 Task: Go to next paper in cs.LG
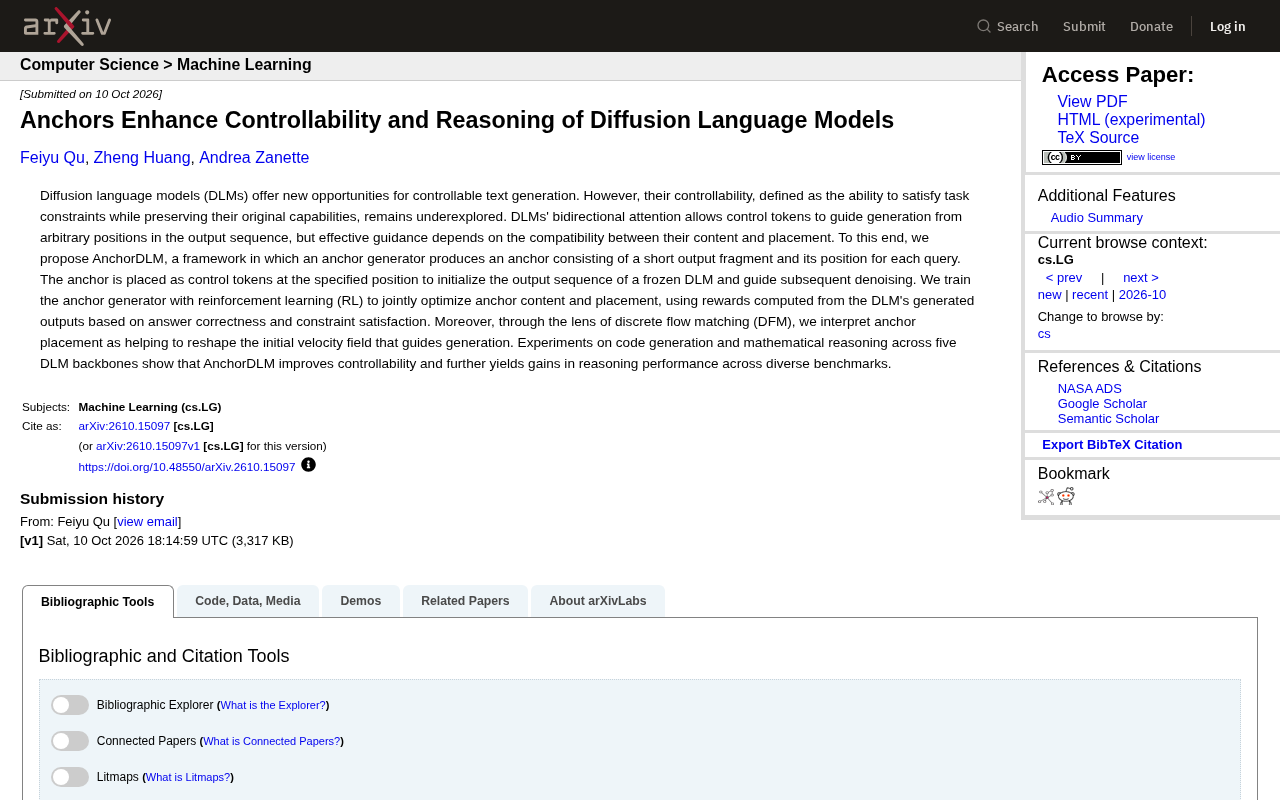point(1141,278)
